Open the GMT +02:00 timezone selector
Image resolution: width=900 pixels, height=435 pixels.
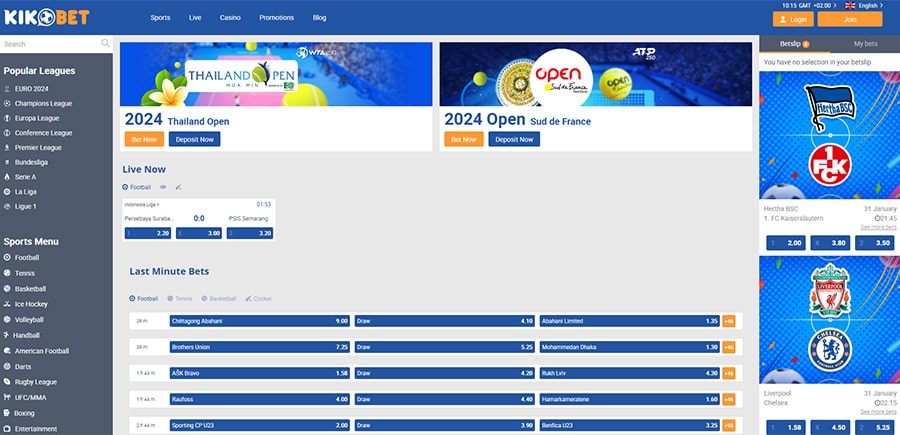pos(809,5)
